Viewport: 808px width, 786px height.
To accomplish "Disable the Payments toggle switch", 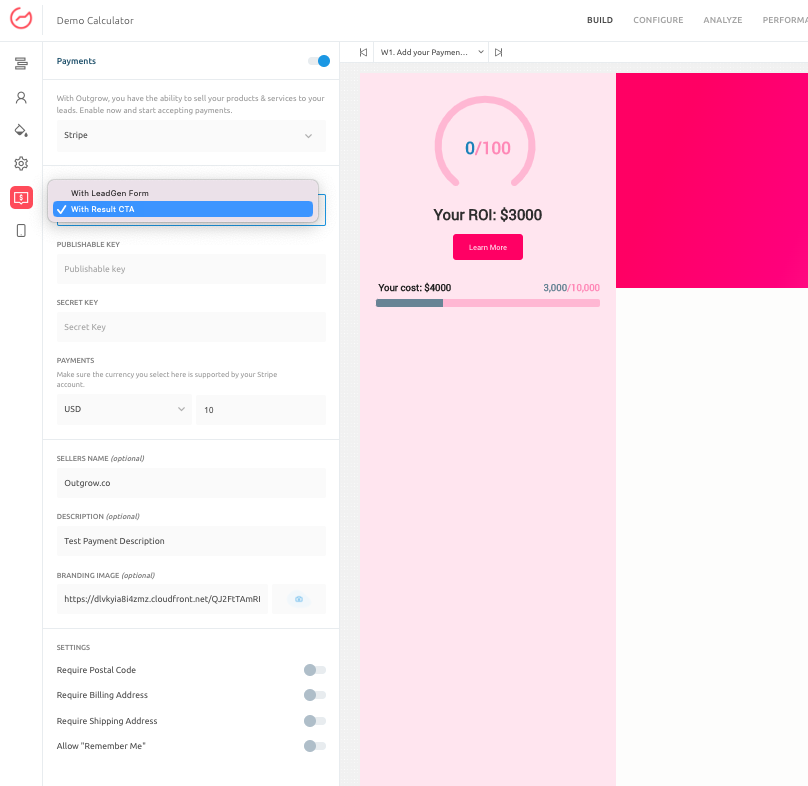I will pyautogui.click(x=319, y=61).
